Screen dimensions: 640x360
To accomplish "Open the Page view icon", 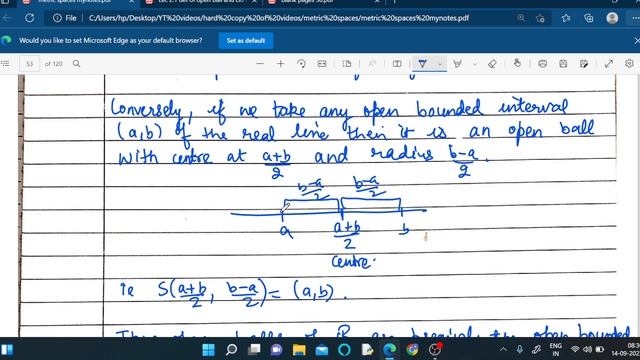I will (347, 64).
